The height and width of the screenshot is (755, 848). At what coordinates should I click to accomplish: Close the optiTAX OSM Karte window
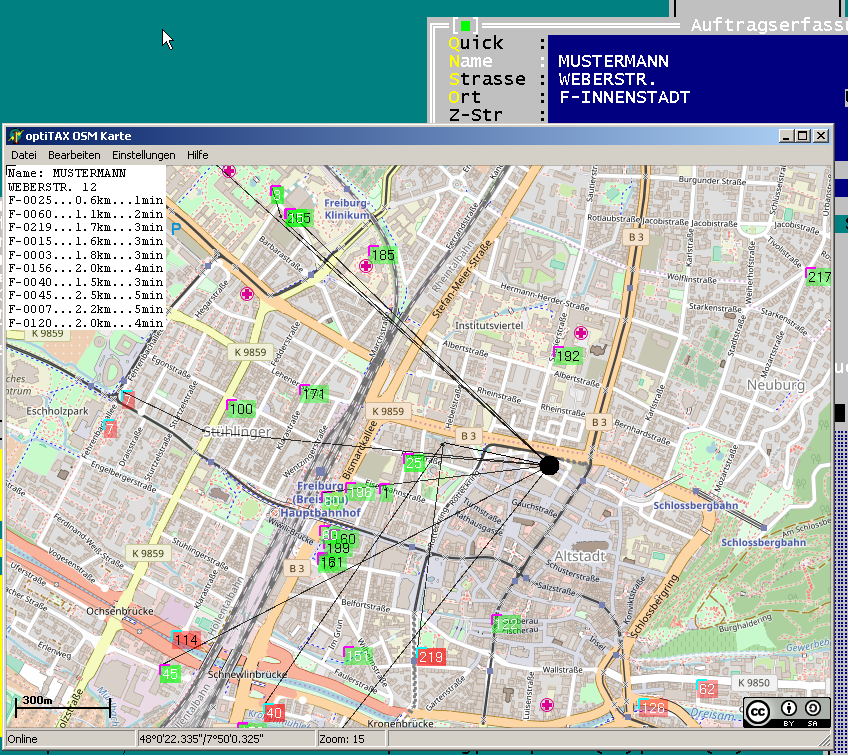tap(821, 136)
